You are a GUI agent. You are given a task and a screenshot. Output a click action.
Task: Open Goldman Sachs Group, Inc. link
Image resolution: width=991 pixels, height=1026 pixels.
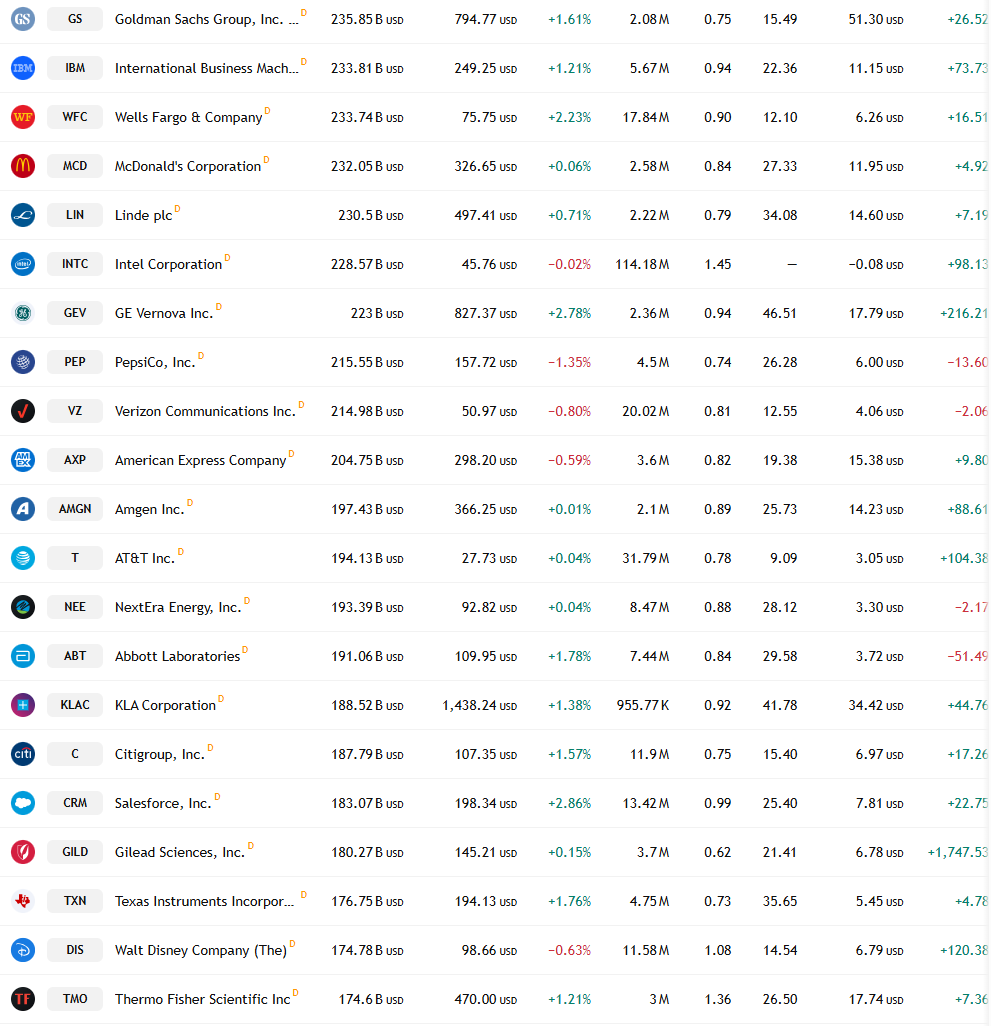pyautogui.click(x=207, y=20)
